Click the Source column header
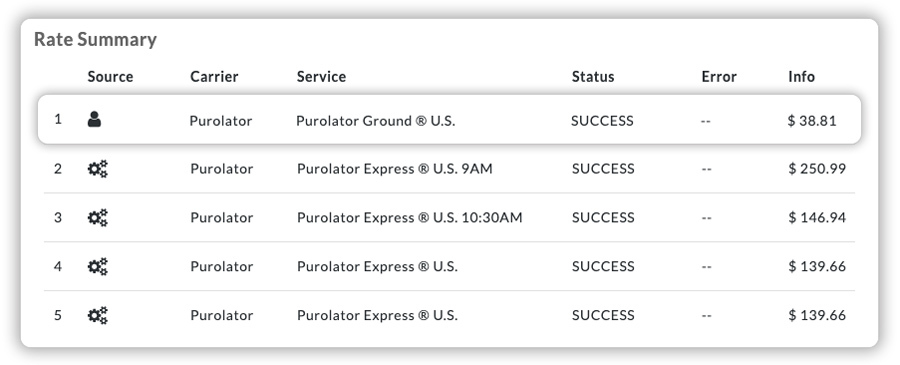Screen dimensions: 900x365 pyautogui.click(x=110, y=77)
